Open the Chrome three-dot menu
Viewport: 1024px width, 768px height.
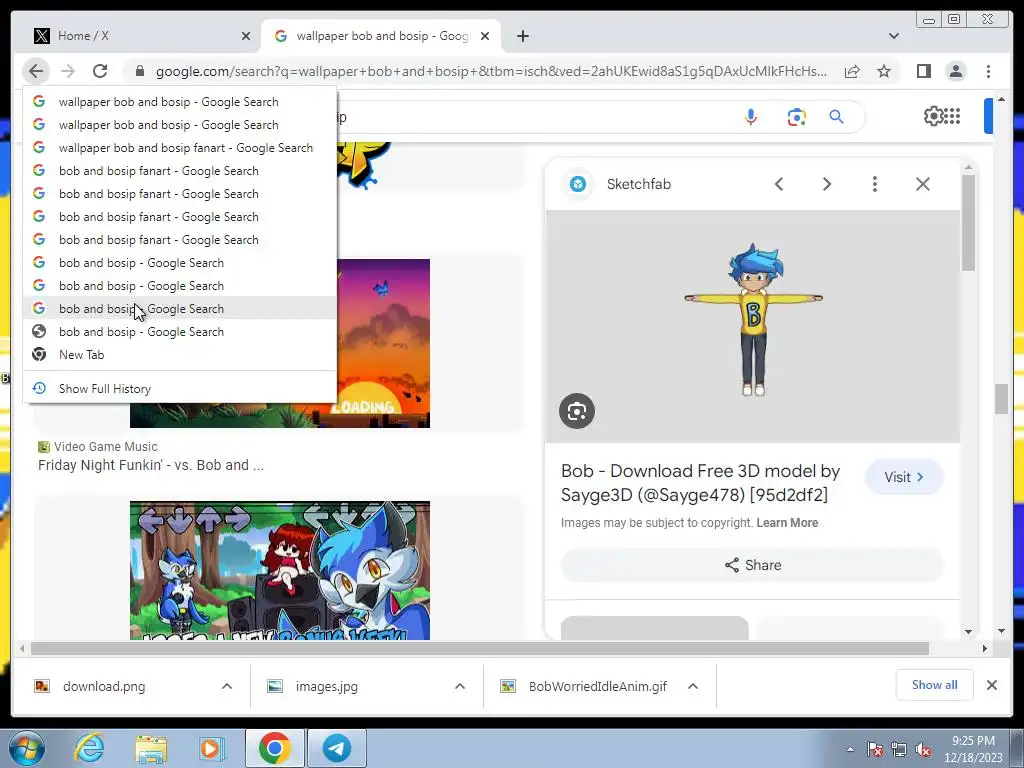coord(988,71)
